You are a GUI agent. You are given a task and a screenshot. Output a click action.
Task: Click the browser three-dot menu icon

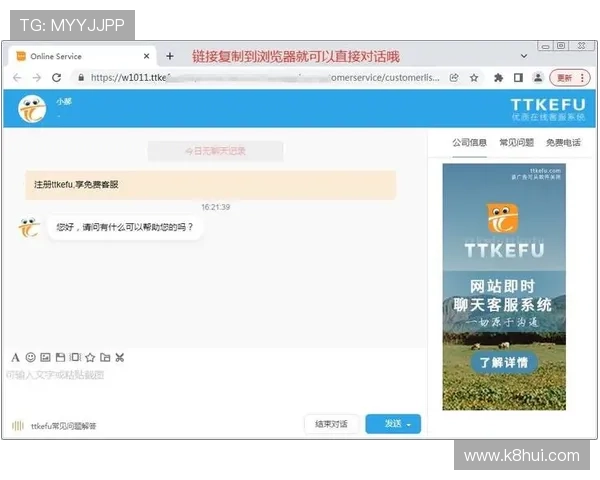[x=582, y=78]
